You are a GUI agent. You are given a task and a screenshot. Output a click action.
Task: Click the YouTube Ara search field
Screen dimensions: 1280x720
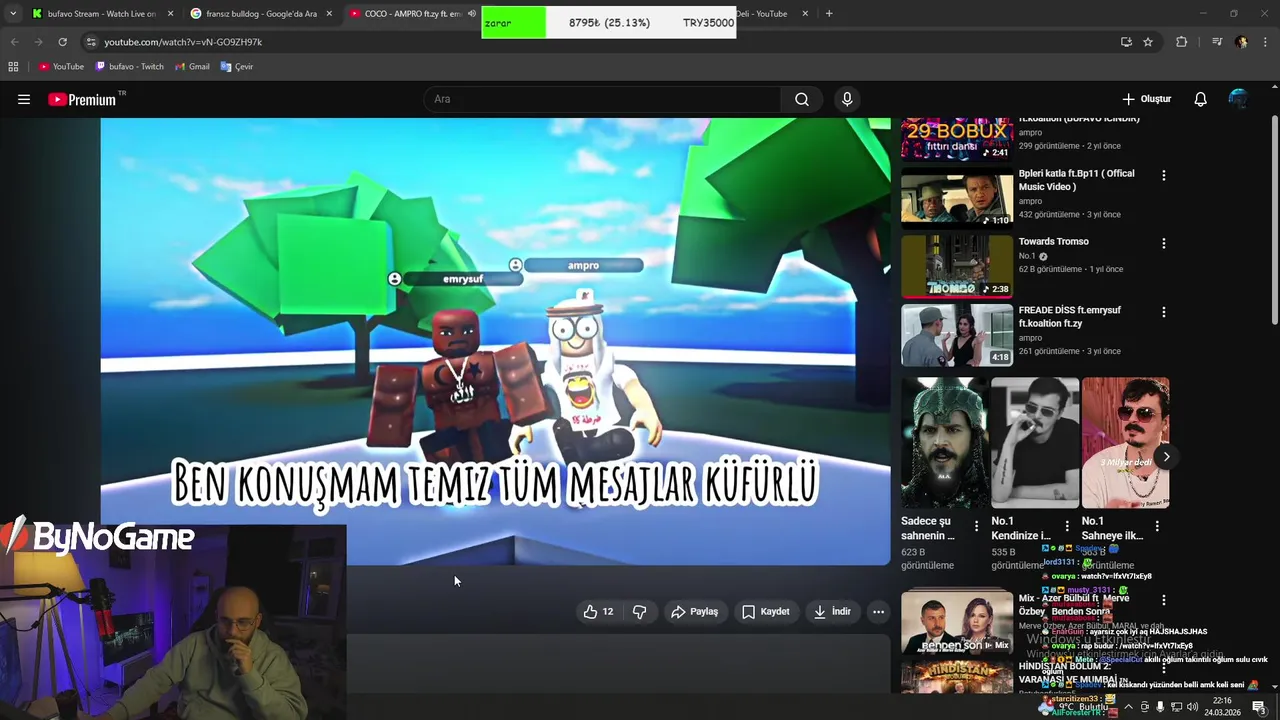[x=603, y=99]
